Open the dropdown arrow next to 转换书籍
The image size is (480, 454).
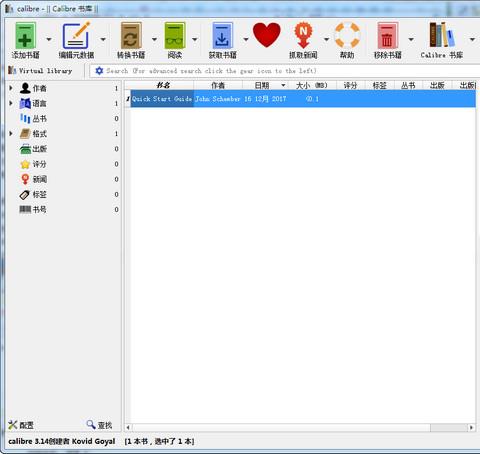point(154,39)
